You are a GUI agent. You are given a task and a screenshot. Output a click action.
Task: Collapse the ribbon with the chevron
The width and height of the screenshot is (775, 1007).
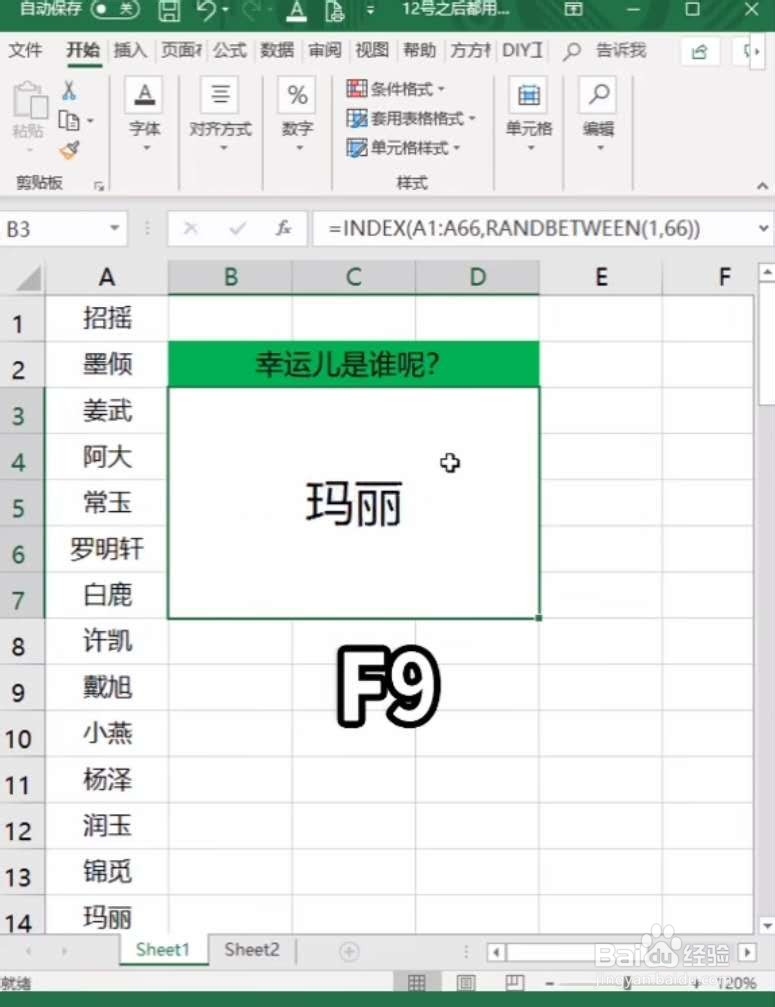point(762,186)
